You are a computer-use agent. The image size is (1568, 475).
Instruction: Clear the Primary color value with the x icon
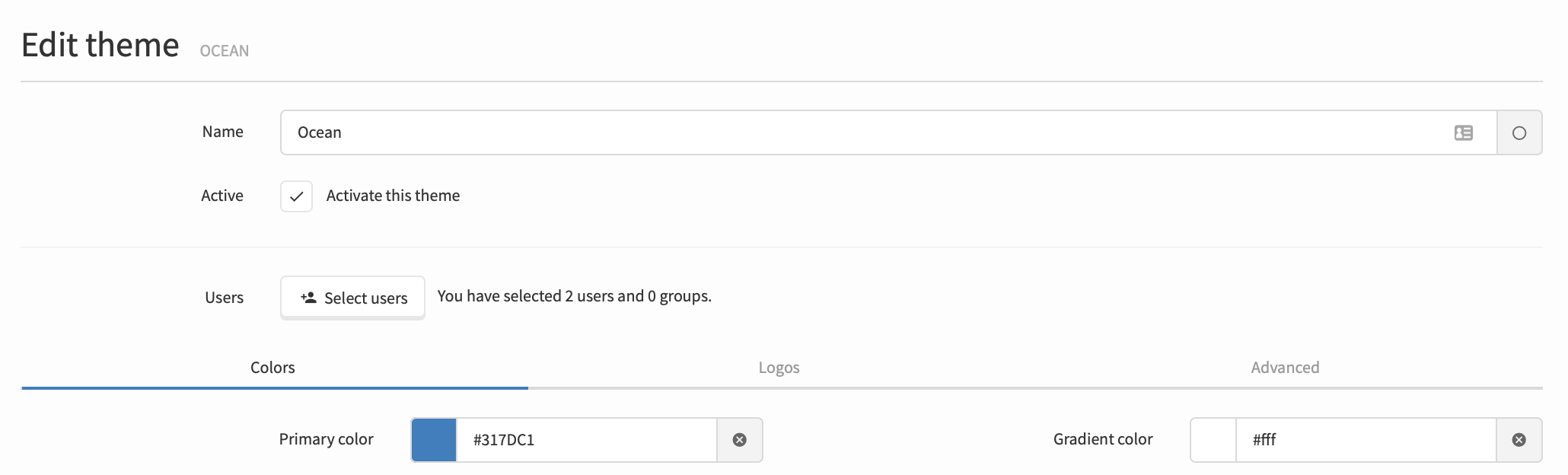pos(739,440)
